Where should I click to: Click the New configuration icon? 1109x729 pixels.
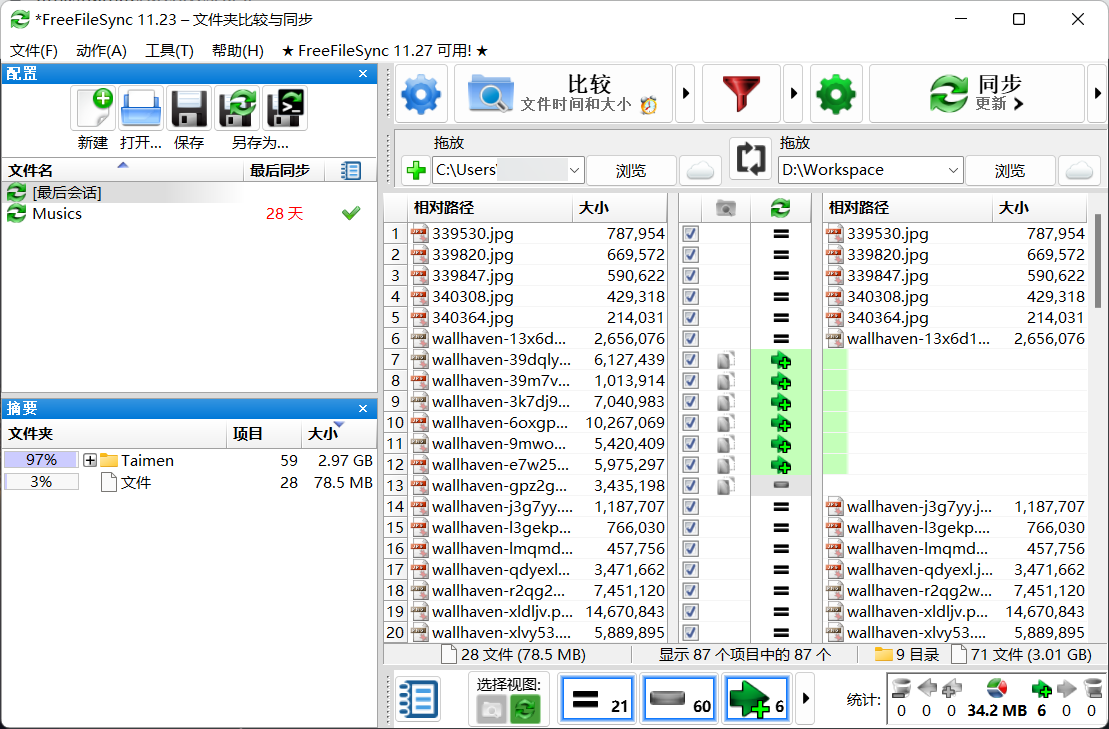(93, 108)
